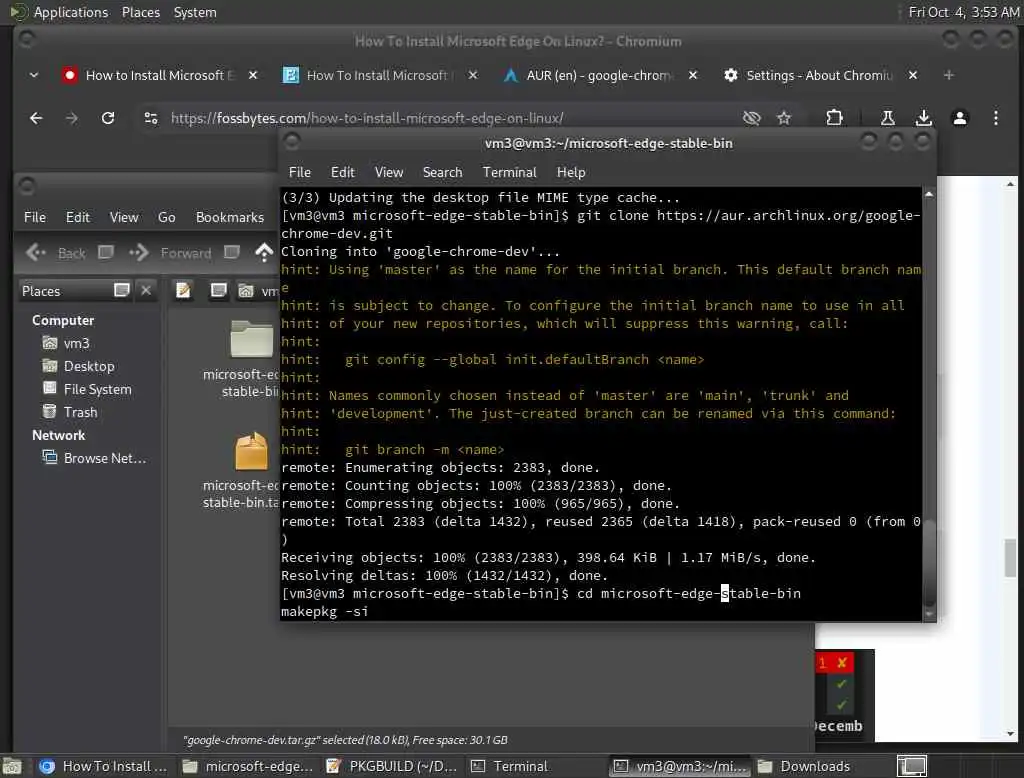Open terminal Edit menu
The image size is (1024, 778).
(342, 172)
